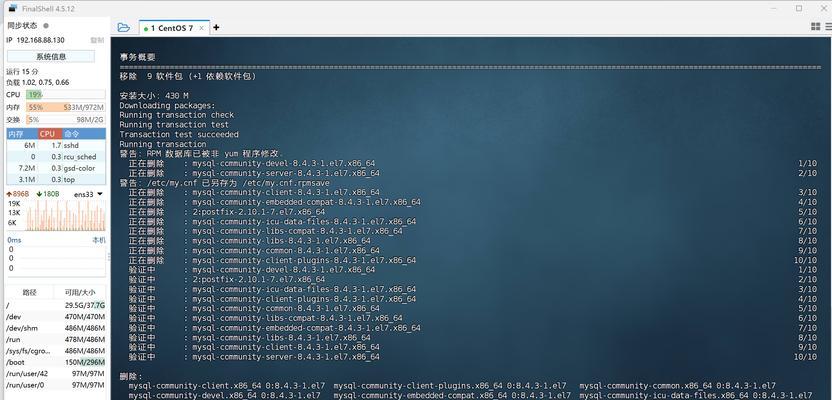The width and height of the screenshot is (832, 400).
Task: Click the 内存 memory usage bar
Action: [x=65, y=107]
